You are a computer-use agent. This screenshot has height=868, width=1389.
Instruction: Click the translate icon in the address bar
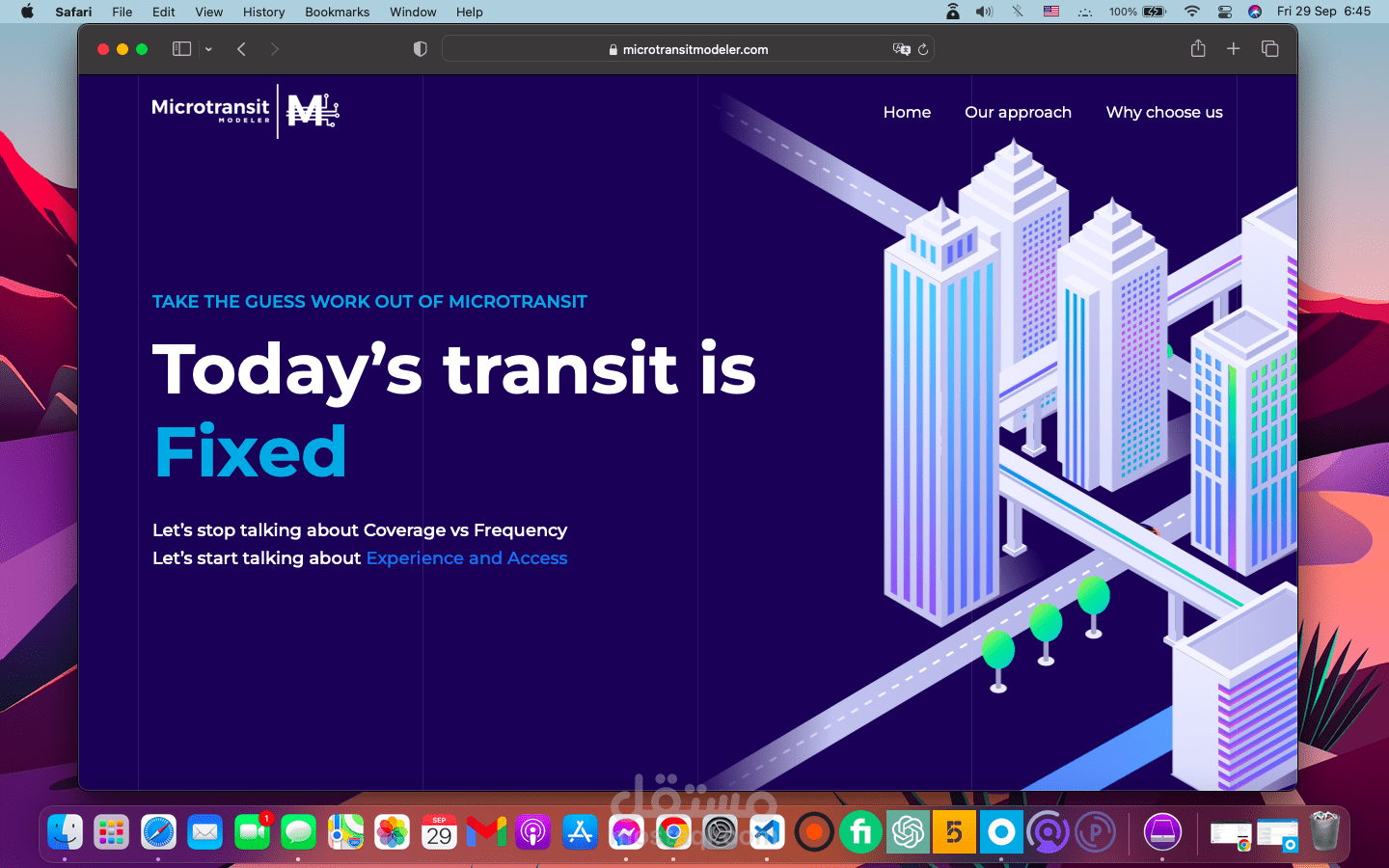[x=901, y=48]
